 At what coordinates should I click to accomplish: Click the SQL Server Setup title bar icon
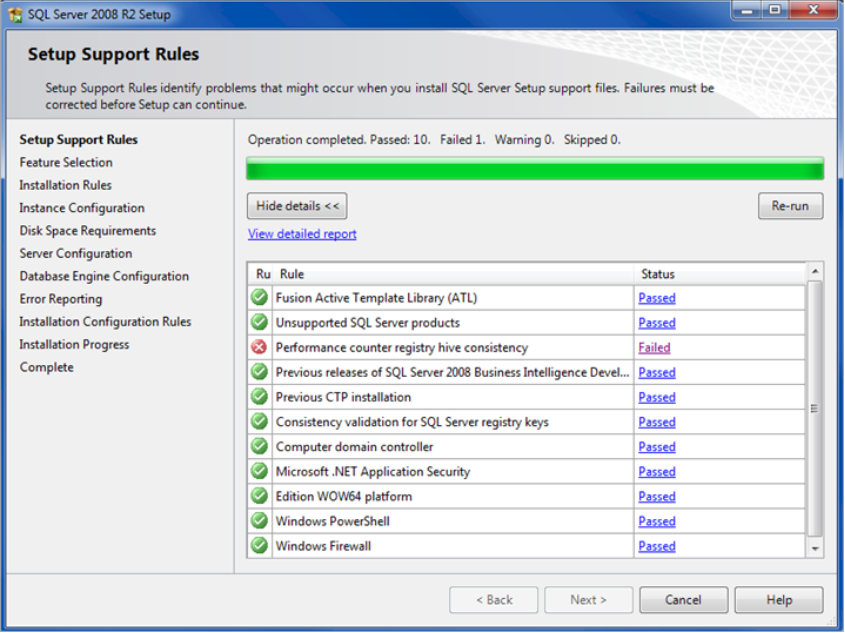point(15,14)
